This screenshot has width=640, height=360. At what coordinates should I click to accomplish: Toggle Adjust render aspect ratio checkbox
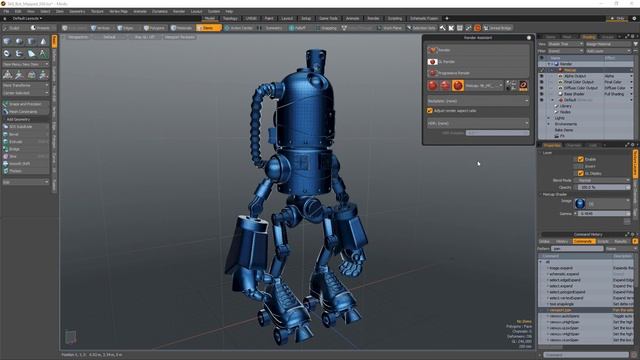pos(430,111)
